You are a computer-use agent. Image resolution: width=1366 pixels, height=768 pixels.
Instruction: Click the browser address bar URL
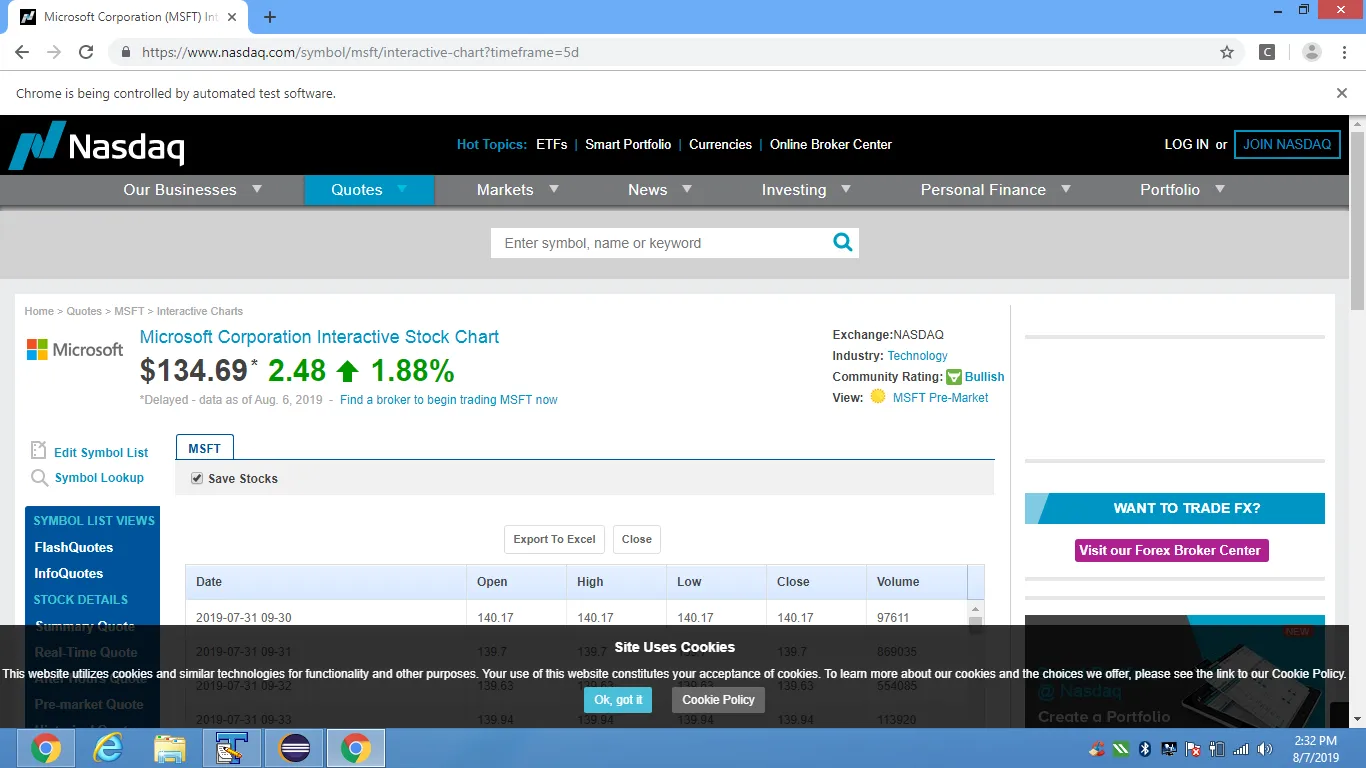[360, 52]
